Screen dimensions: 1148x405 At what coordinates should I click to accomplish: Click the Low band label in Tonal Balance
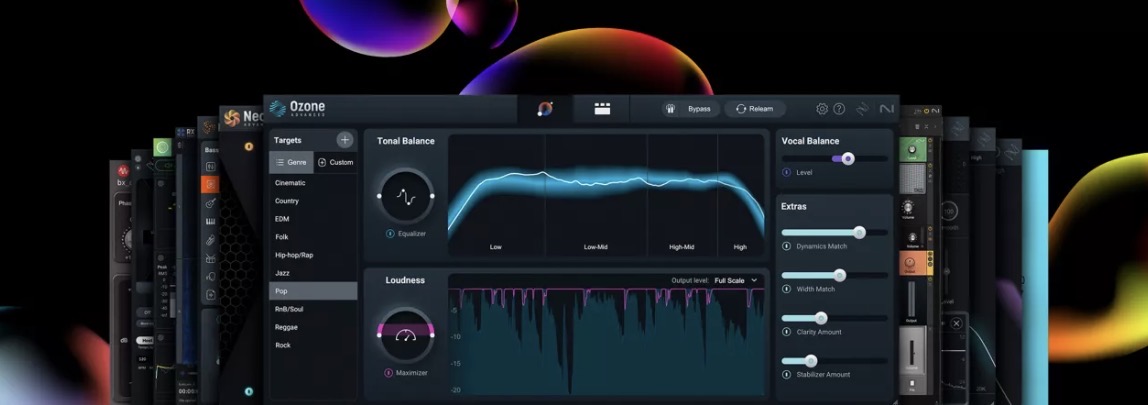point(496,247)
